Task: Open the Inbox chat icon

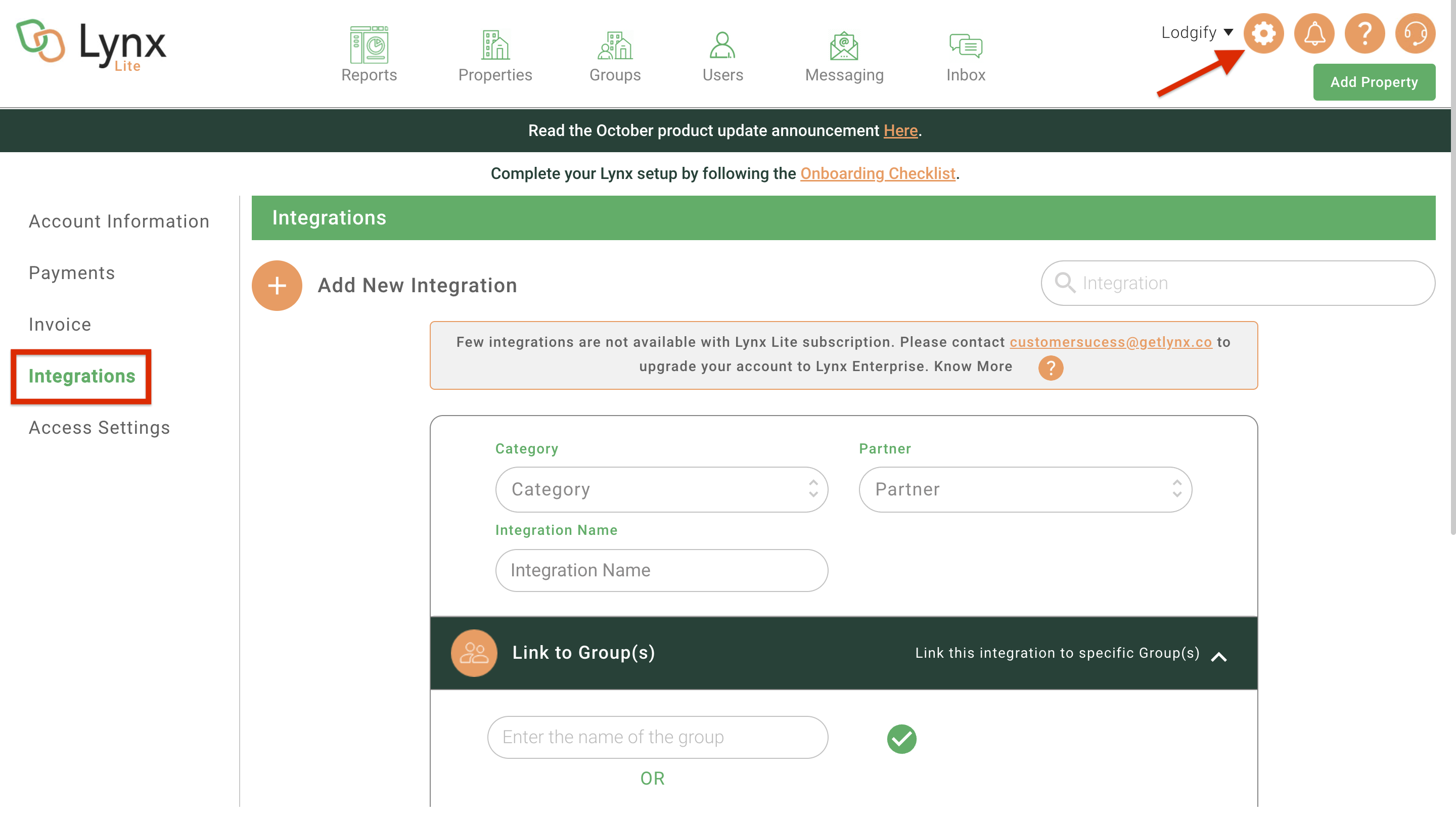Action: 966,45
